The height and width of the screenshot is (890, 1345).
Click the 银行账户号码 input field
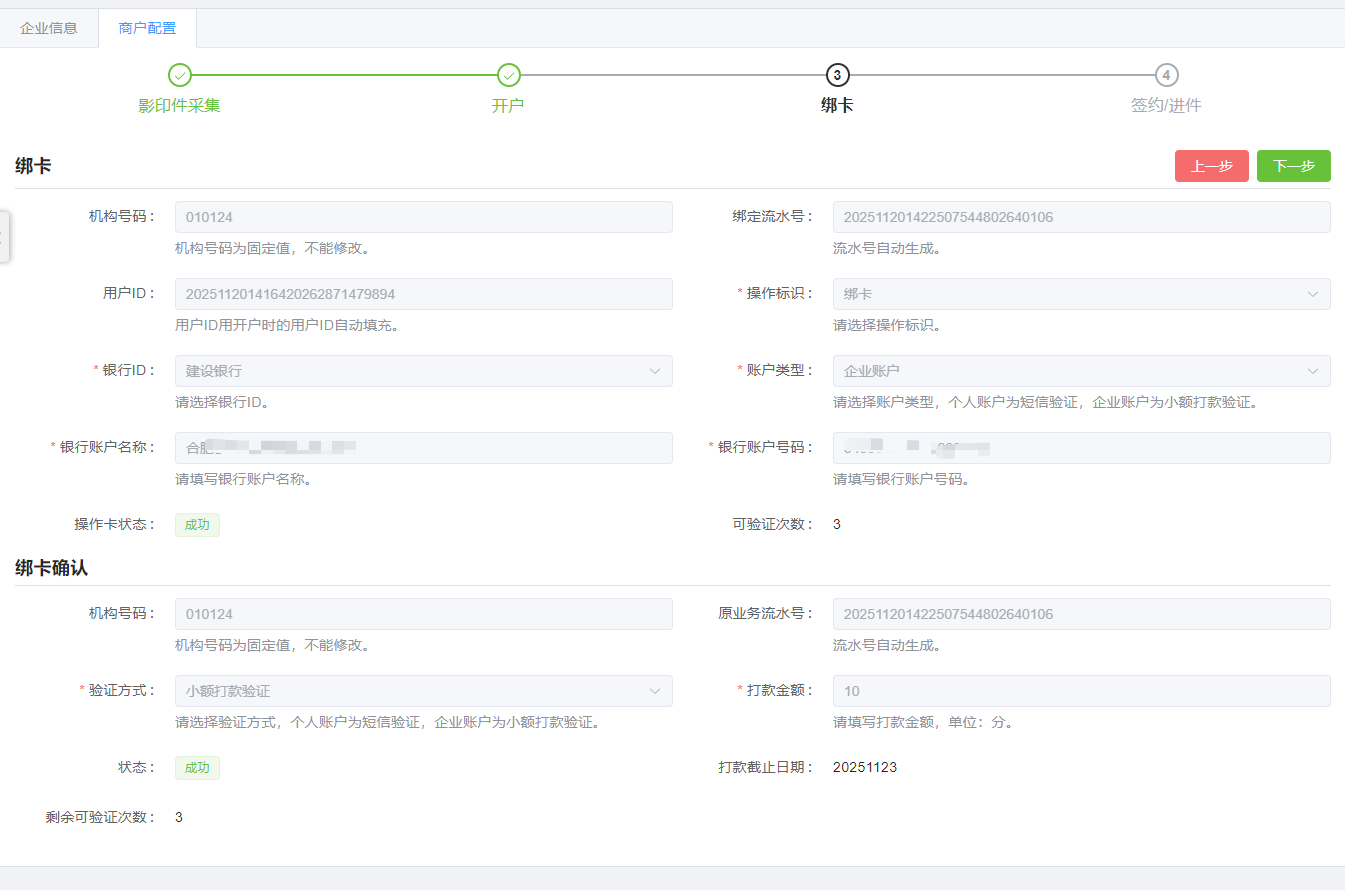[x=1081, y=448]
